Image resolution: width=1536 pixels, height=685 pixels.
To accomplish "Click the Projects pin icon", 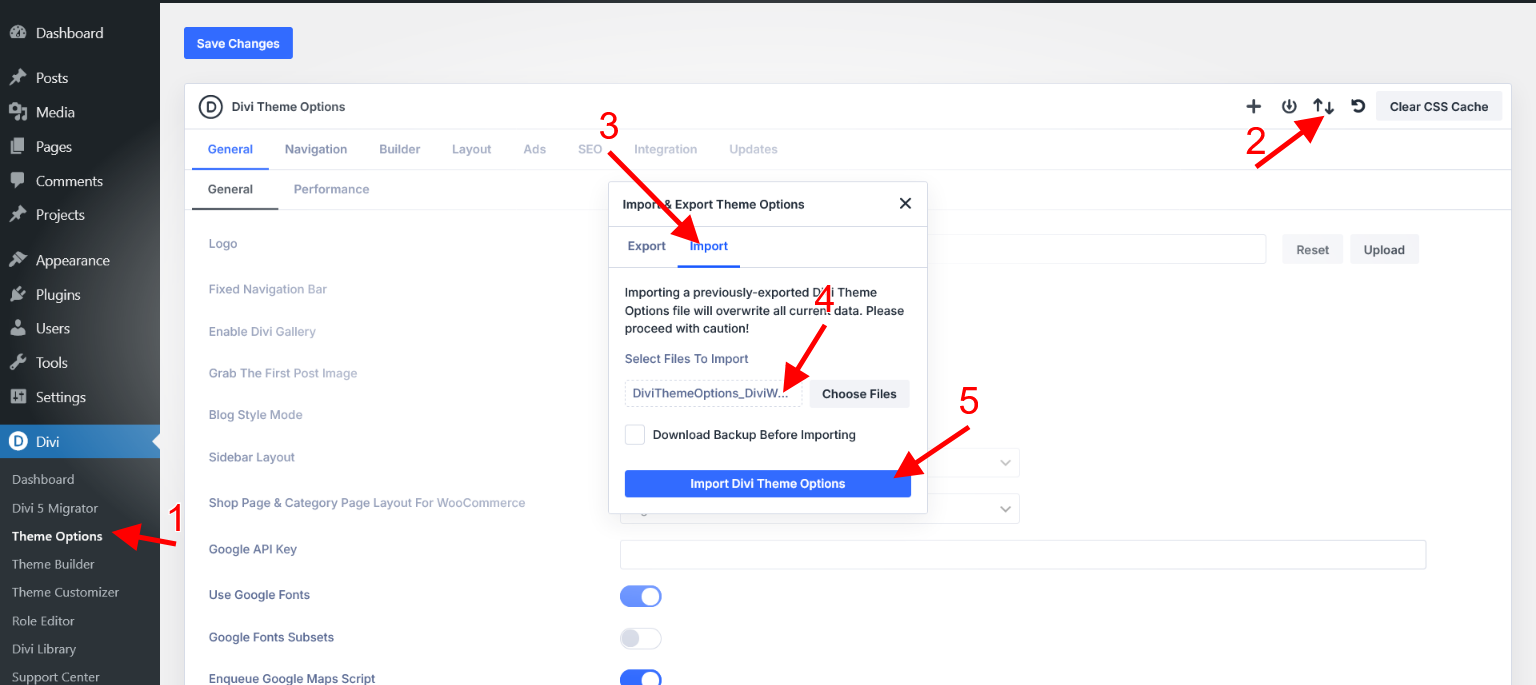I will pos(17,215).
